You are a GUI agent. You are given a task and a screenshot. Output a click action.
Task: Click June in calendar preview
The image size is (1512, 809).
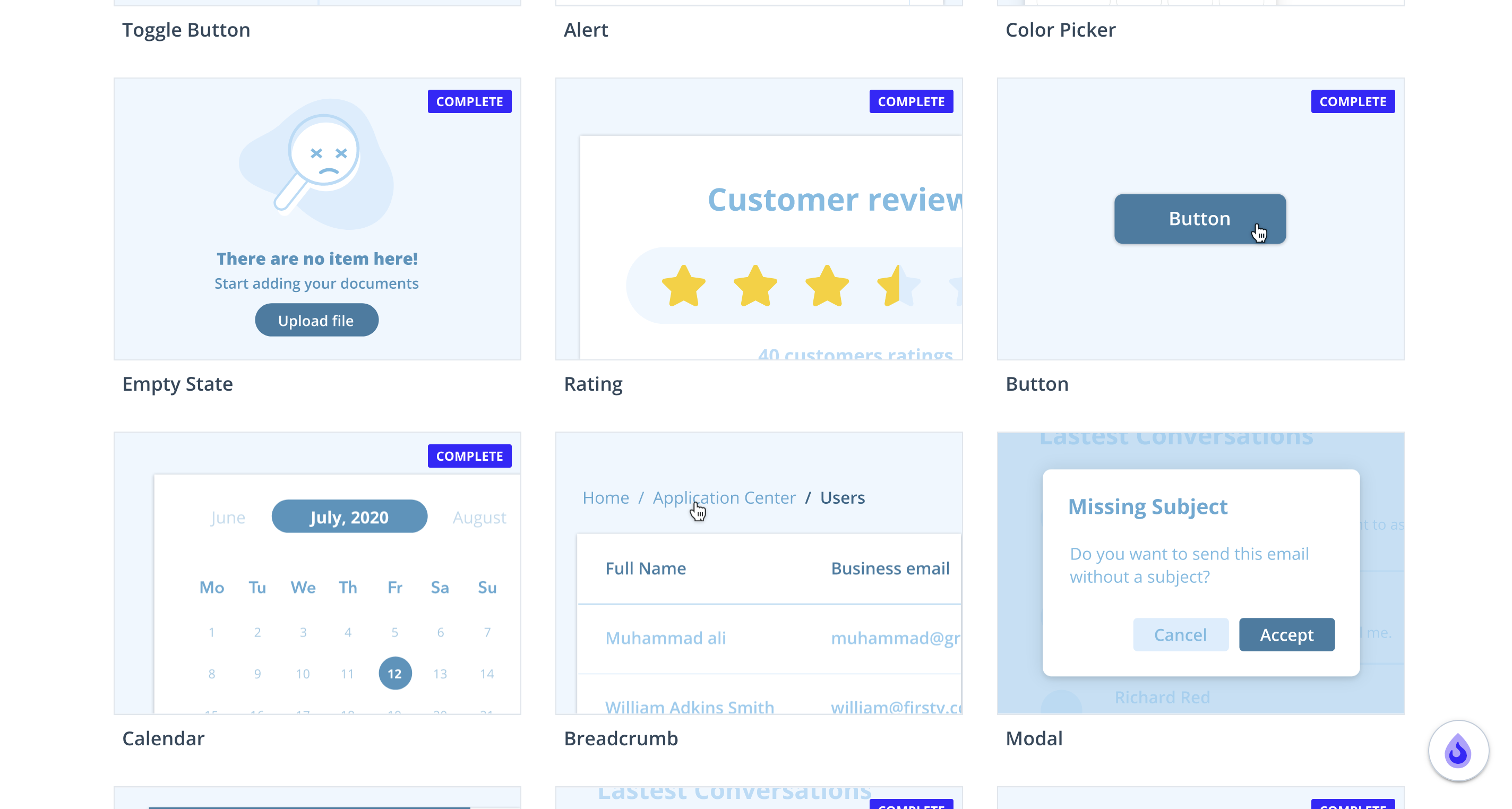[228, 517]
